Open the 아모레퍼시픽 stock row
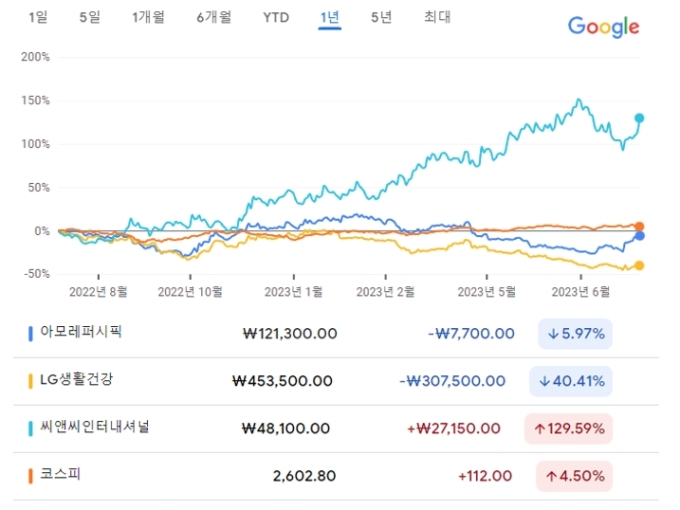680x510 pixels. (336, 333)
